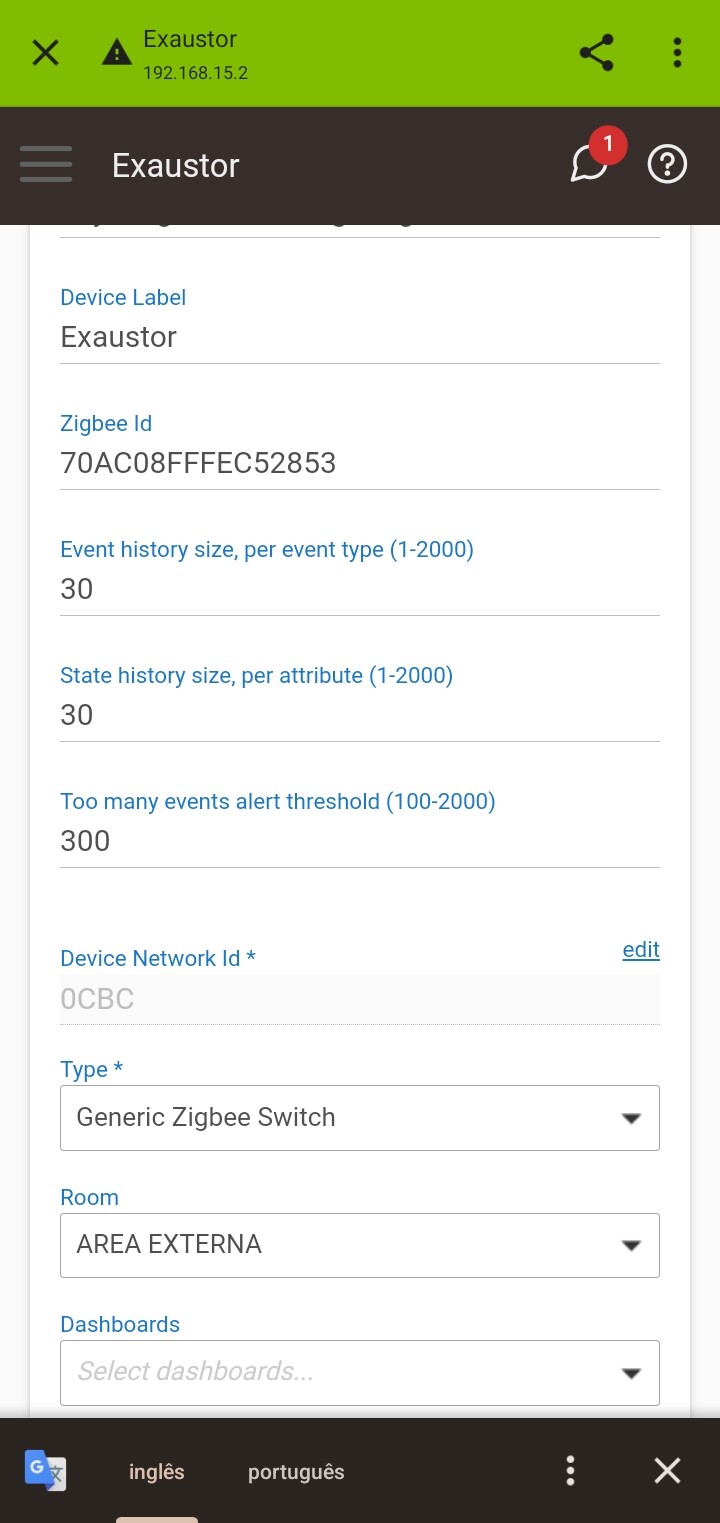Dismiss the translation bar
This screenshot has height=1523, width=720.
667,1471
